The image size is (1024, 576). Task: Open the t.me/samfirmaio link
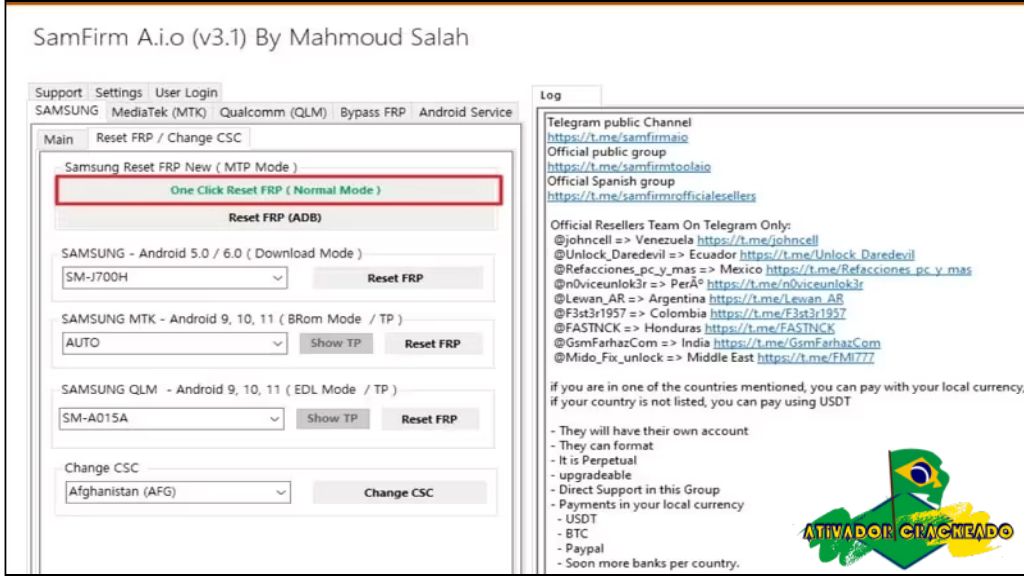coord(617,137)
